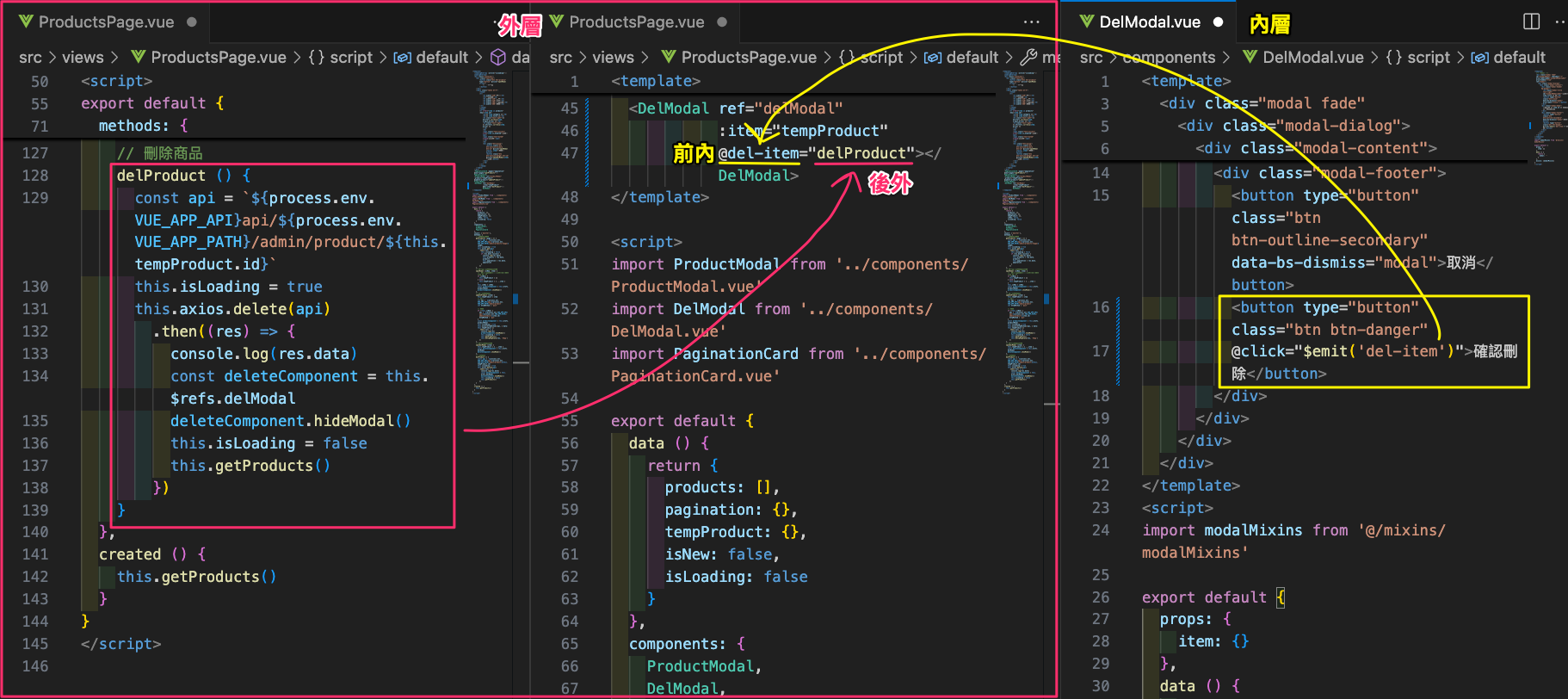Viewport: 1568px width, 699px height.
Task: Click the Vue icon in DelModal.vue breadcrumb
Action: coord(1250,58)
